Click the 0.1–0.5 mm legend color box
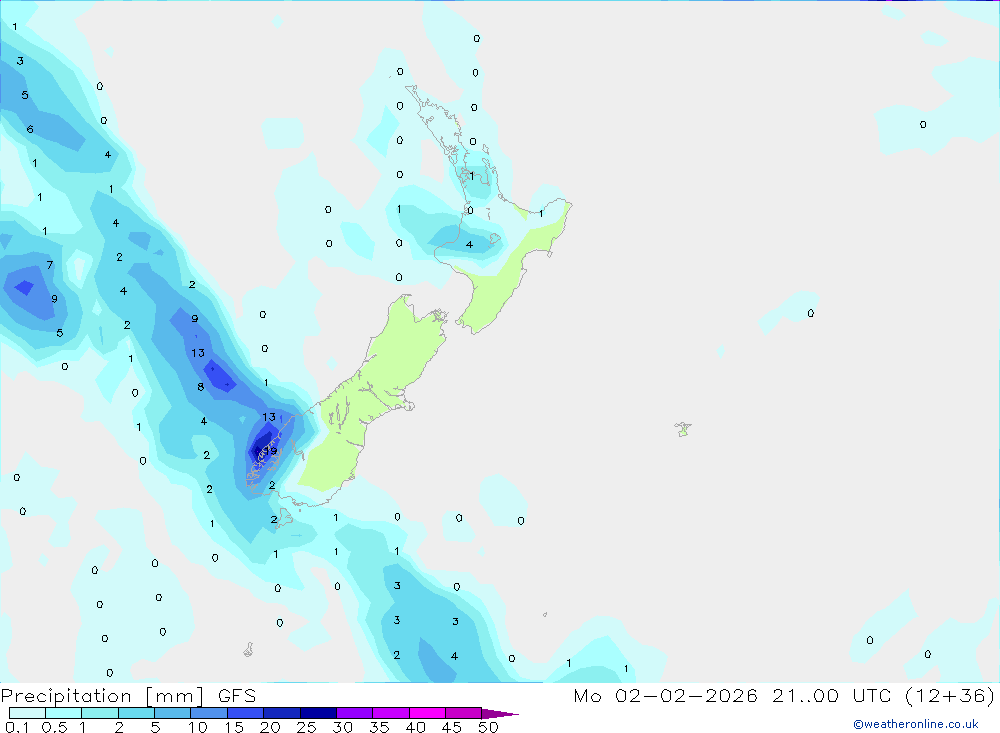Image resolution: width=1000 pixels, height=733 pixels. click(27, 713)
